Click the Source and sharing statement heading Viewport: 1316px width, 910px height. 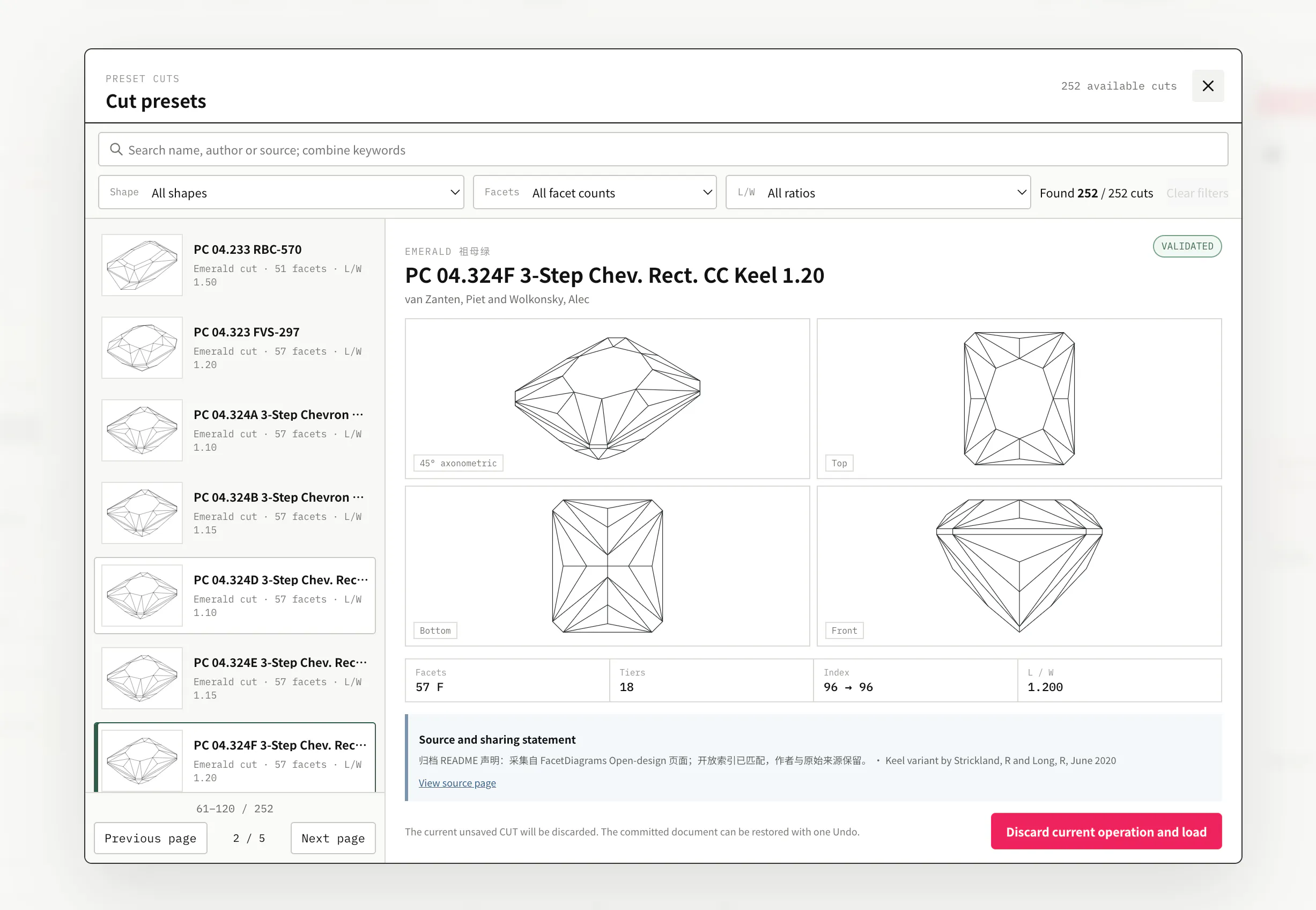click(x=497, y=739)
